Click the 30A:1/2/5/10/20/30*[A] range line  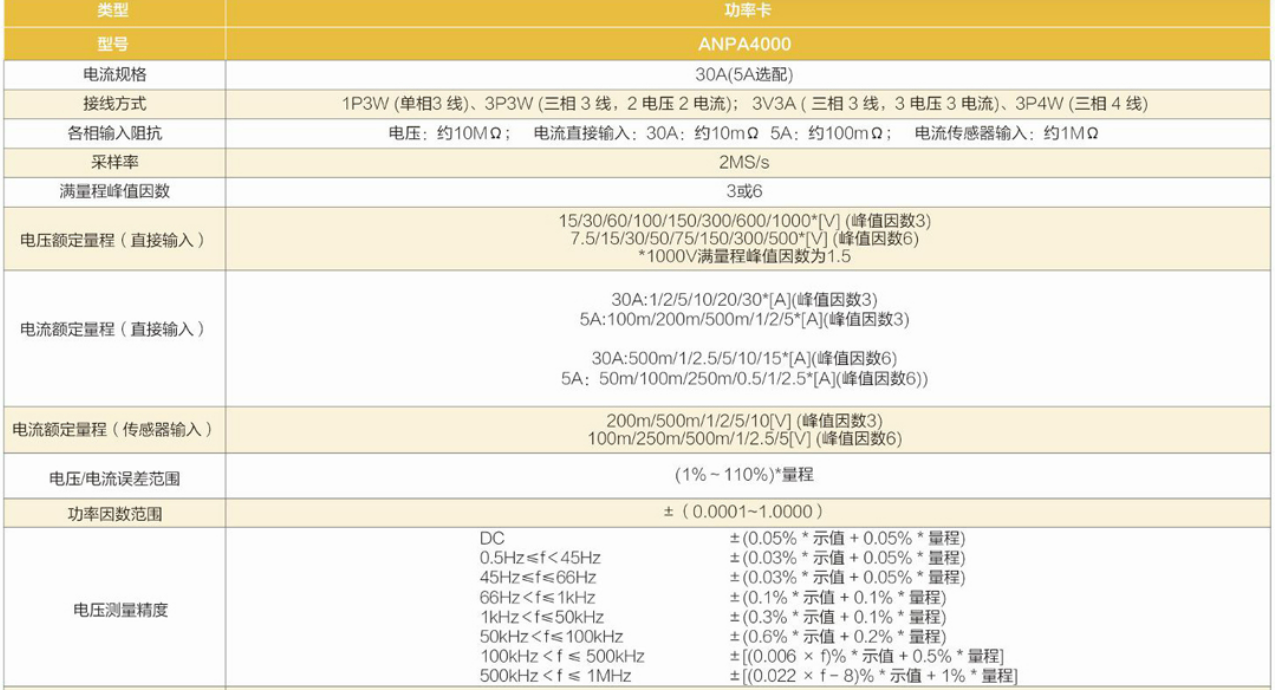click(x=745, y=299)
